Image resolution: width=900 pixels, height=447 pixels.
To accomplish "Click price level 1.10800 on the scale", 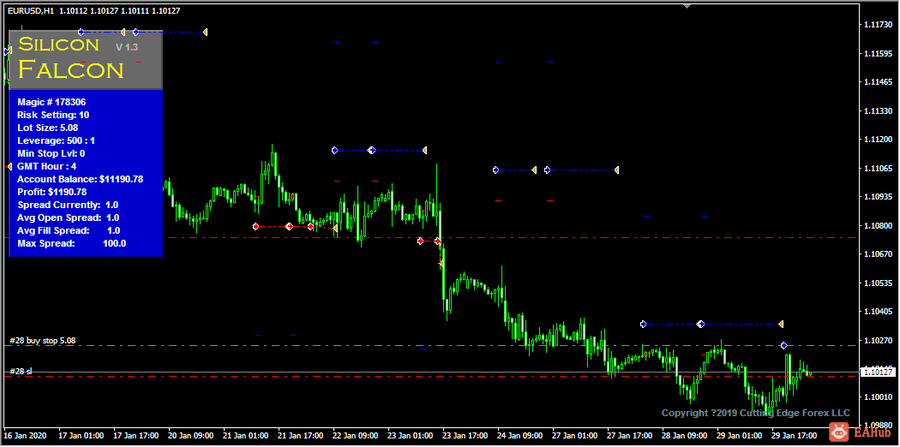I will coord(877,226).
